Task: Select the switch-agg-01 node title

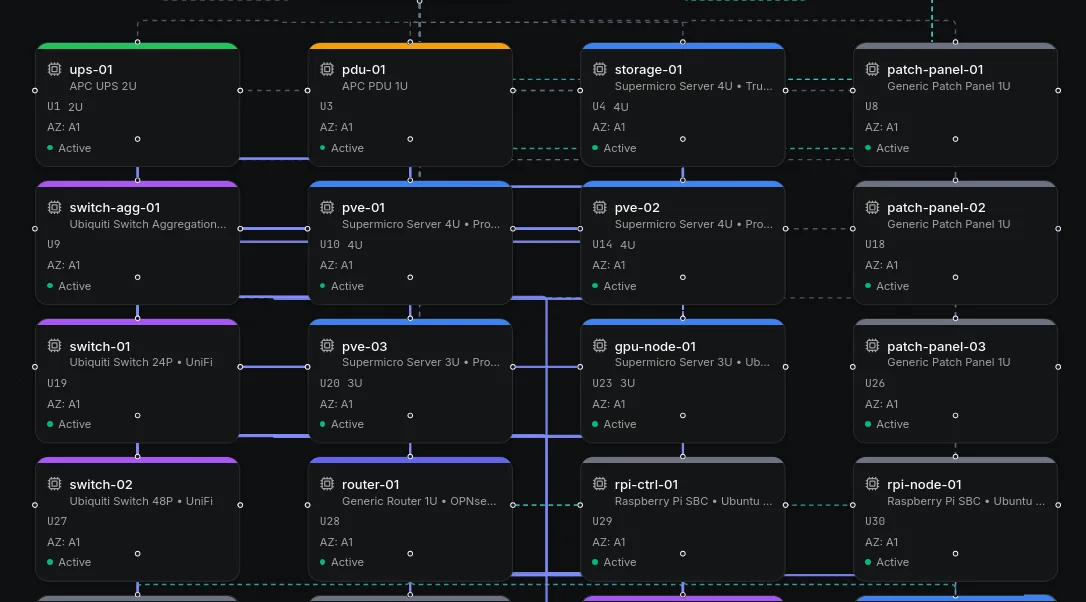Action: [115, 207]
